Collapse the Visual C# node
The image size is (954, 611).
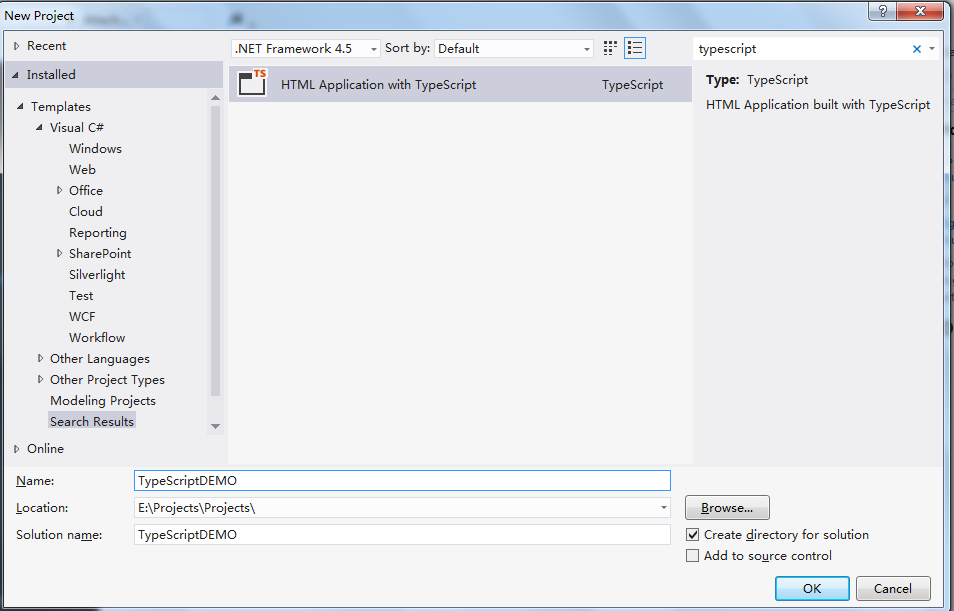click(x=39, y=127)
